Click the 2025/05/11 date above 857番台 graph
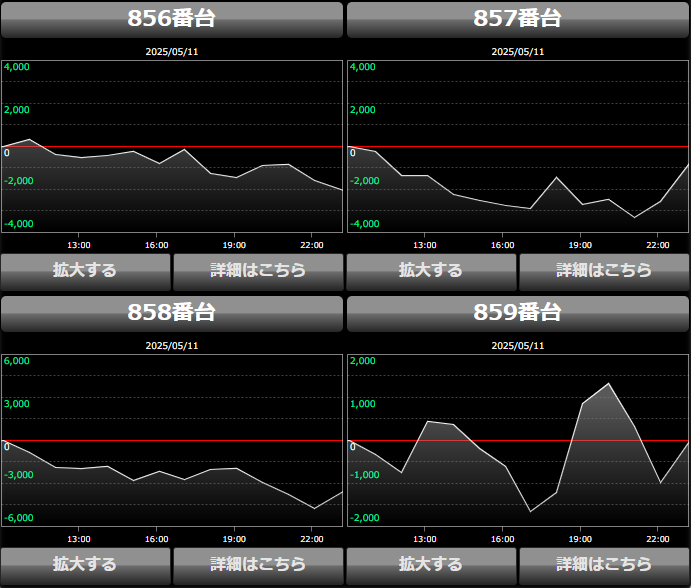This screenshot has height=588, width=691. pos(518,52)
